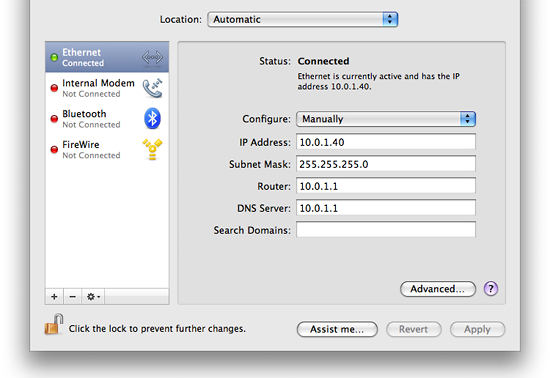Screen dimensions: 550x378
Task: Select the Bluetooth service
Action: tap(107, 119)
